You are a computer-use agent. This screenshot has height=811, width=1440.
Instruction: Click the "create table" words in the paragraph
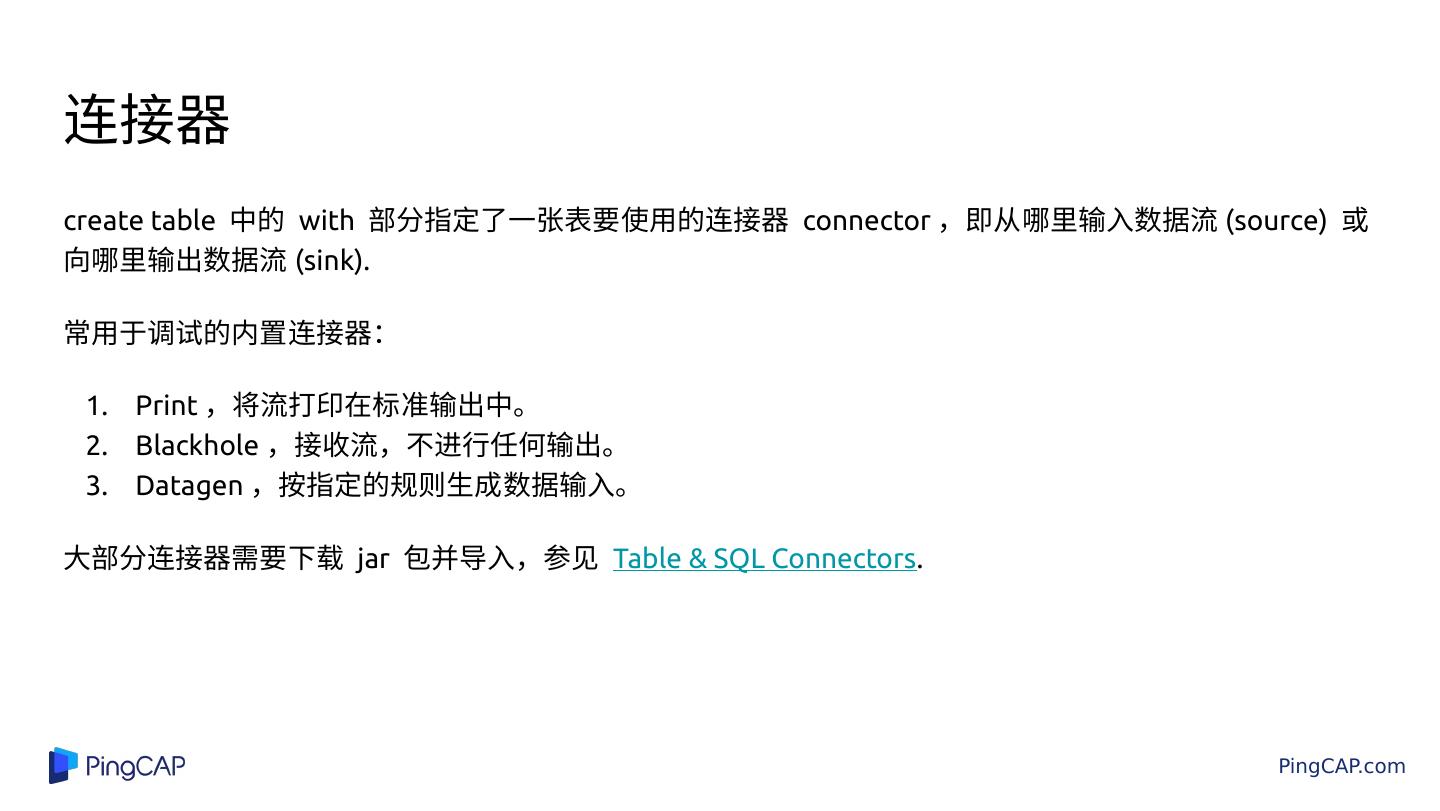click(x=139, y=220)
